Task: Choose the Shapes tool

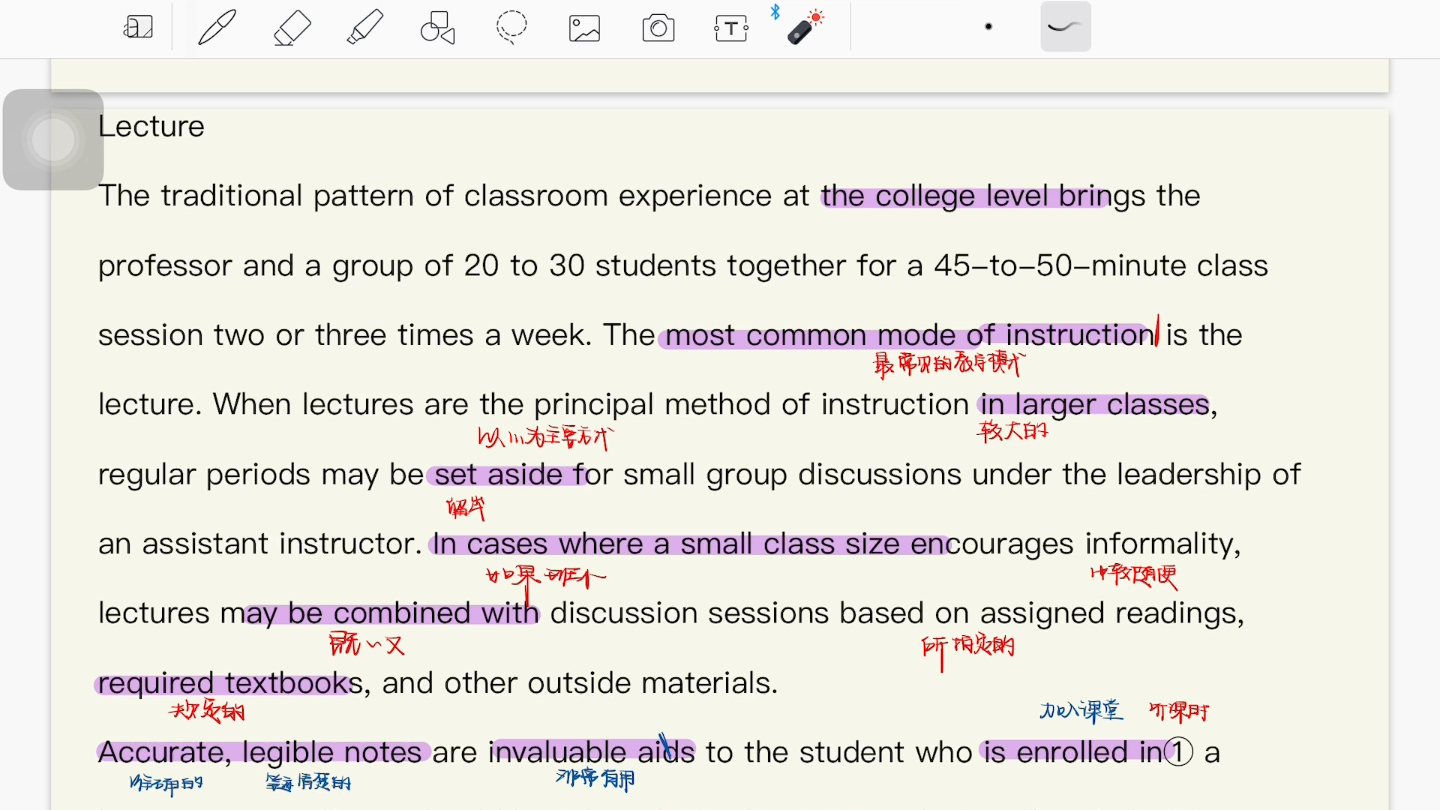Action: (438, 27)
